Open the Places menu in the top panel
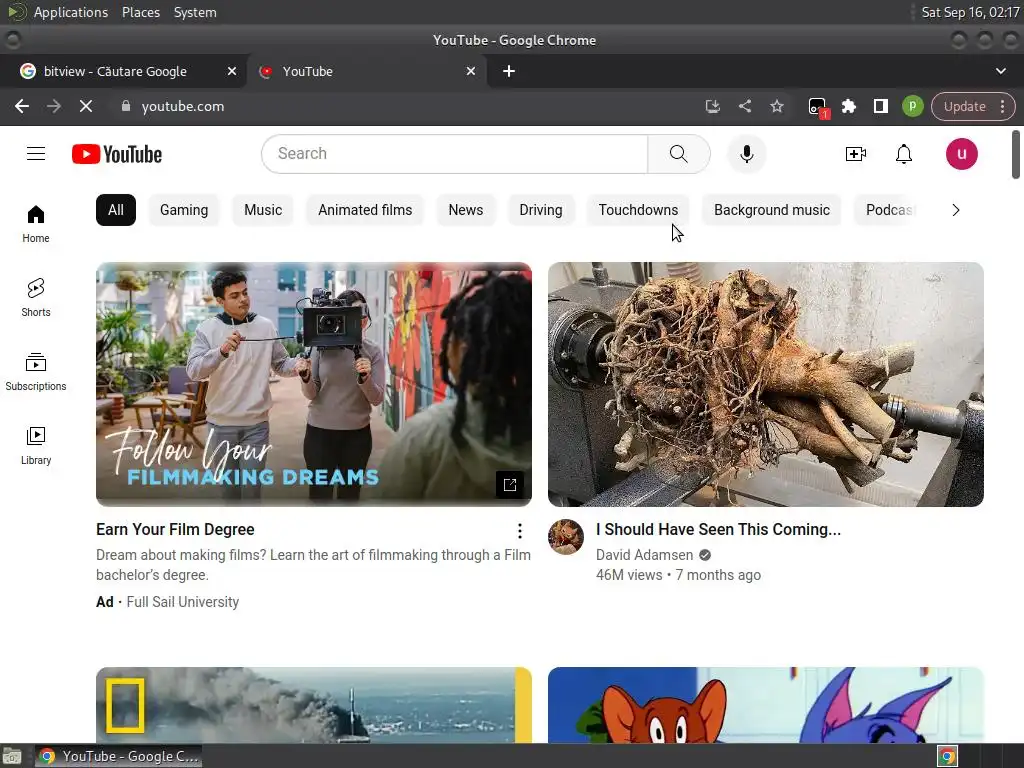 (141, 12)
